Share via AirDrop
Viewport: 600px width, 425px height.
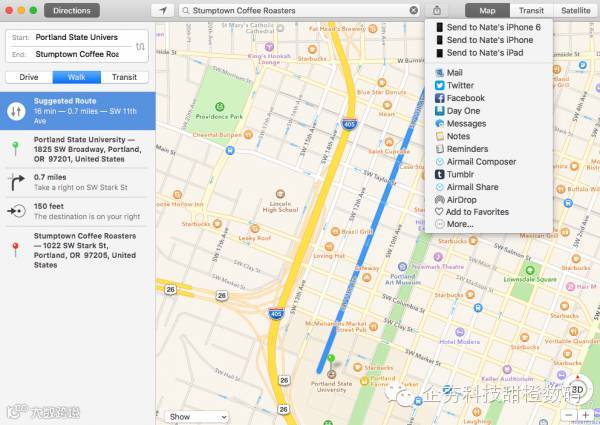click(x=489, y=200)
